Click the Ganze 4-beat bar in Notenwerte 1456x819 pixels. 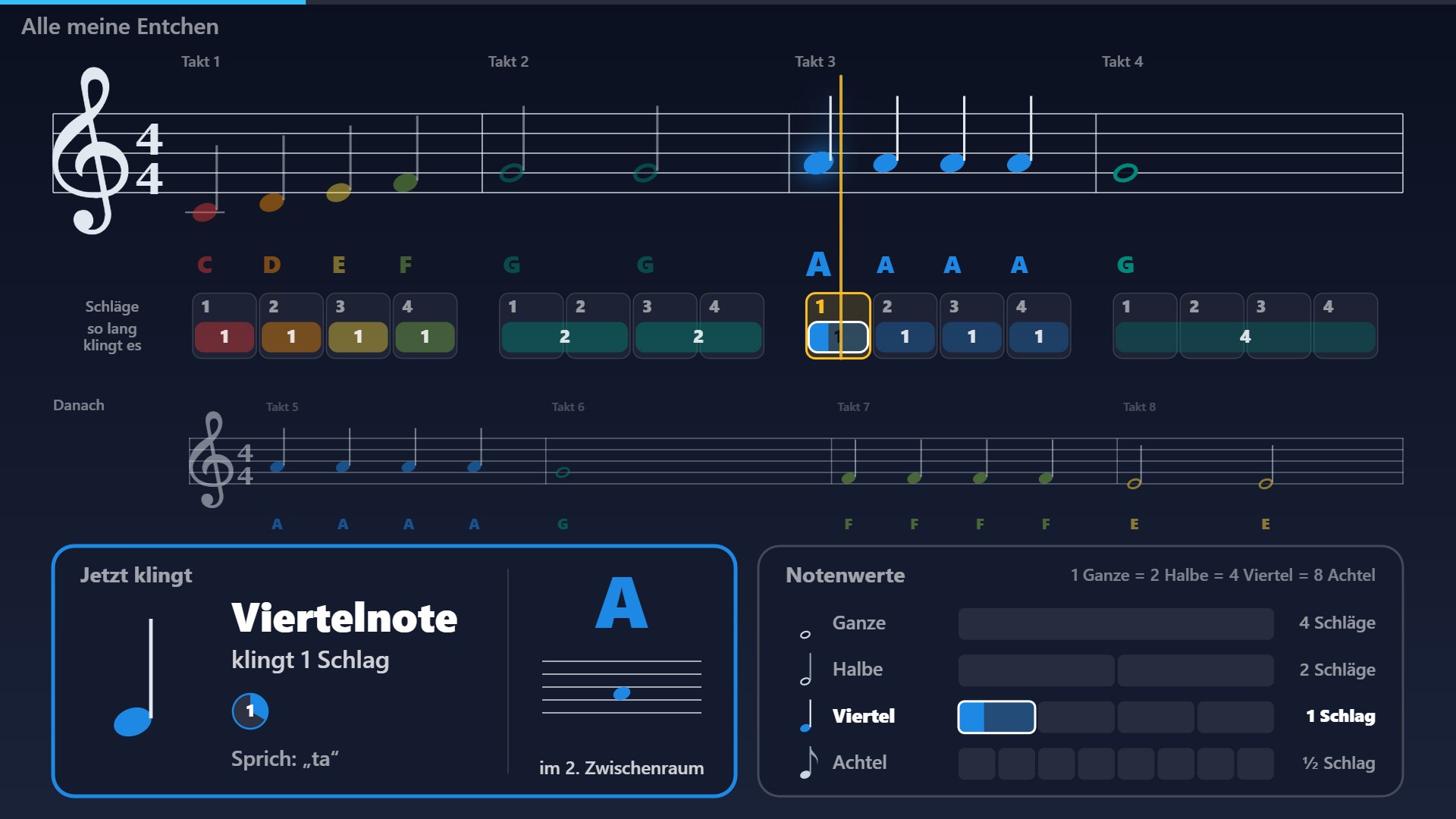click(1116, 623)
